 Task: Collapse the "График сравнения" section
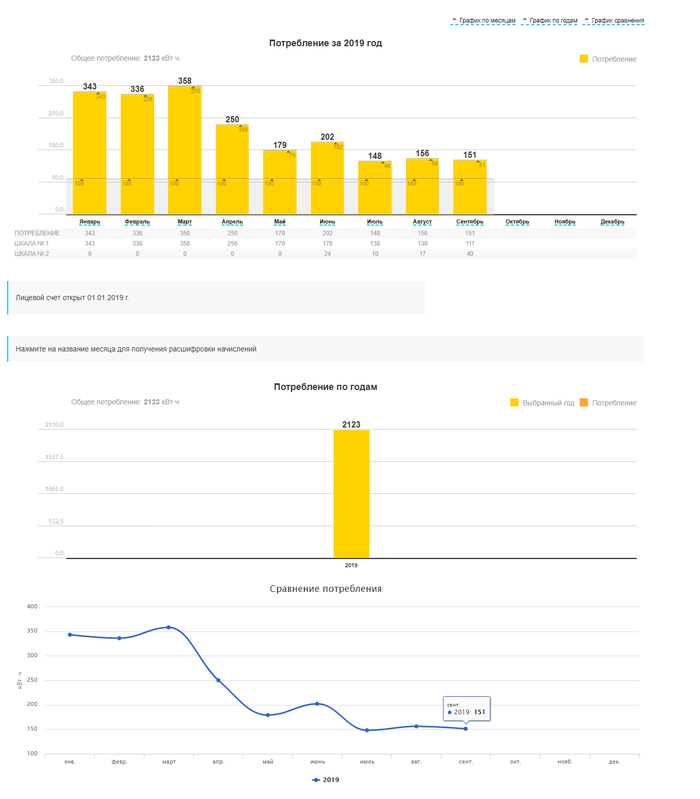pyautogui.click(x=614, y=20)
